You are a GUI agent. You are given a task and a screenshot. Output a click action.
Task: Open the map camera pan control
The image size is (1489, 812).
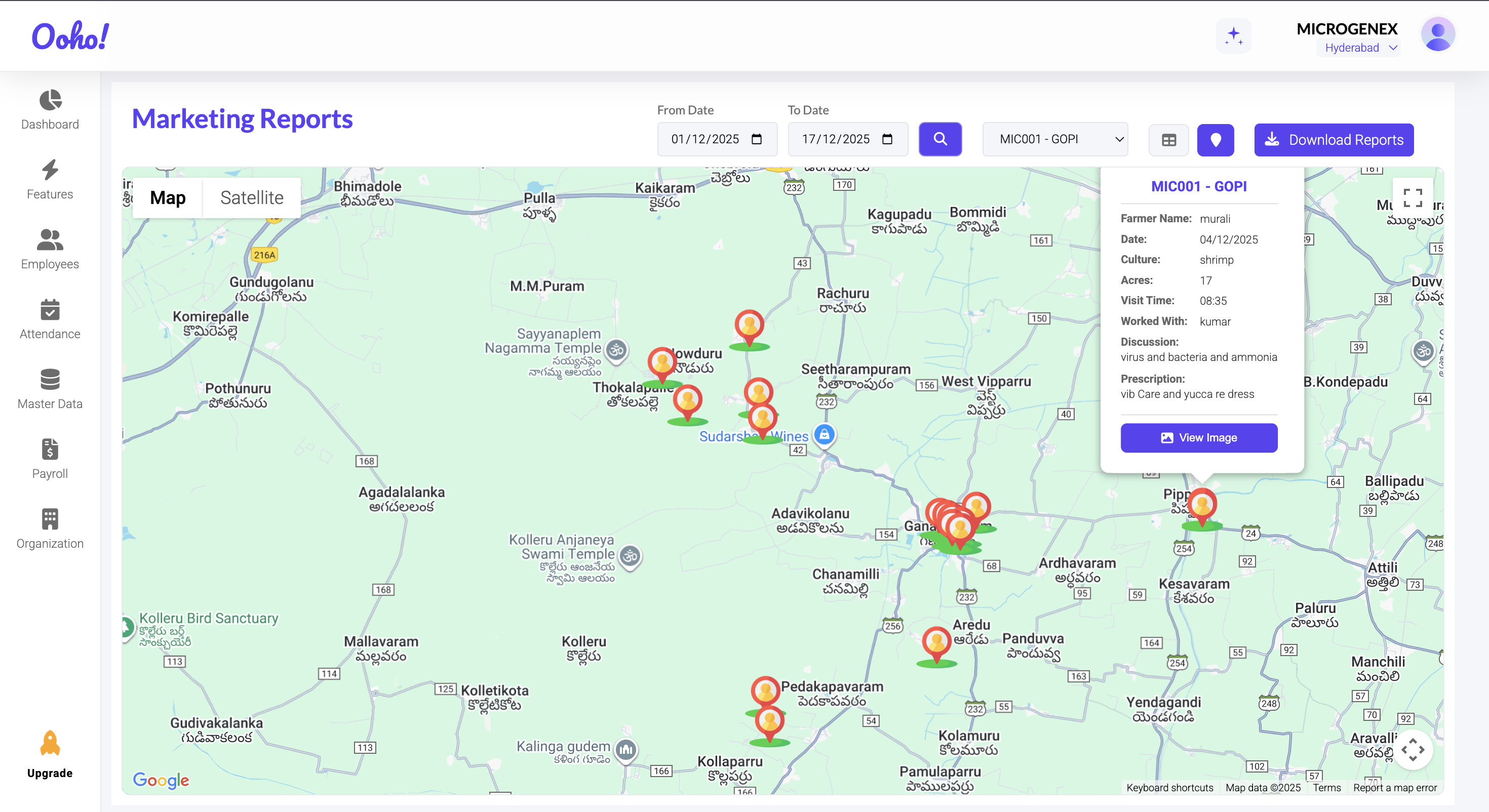1413,750
